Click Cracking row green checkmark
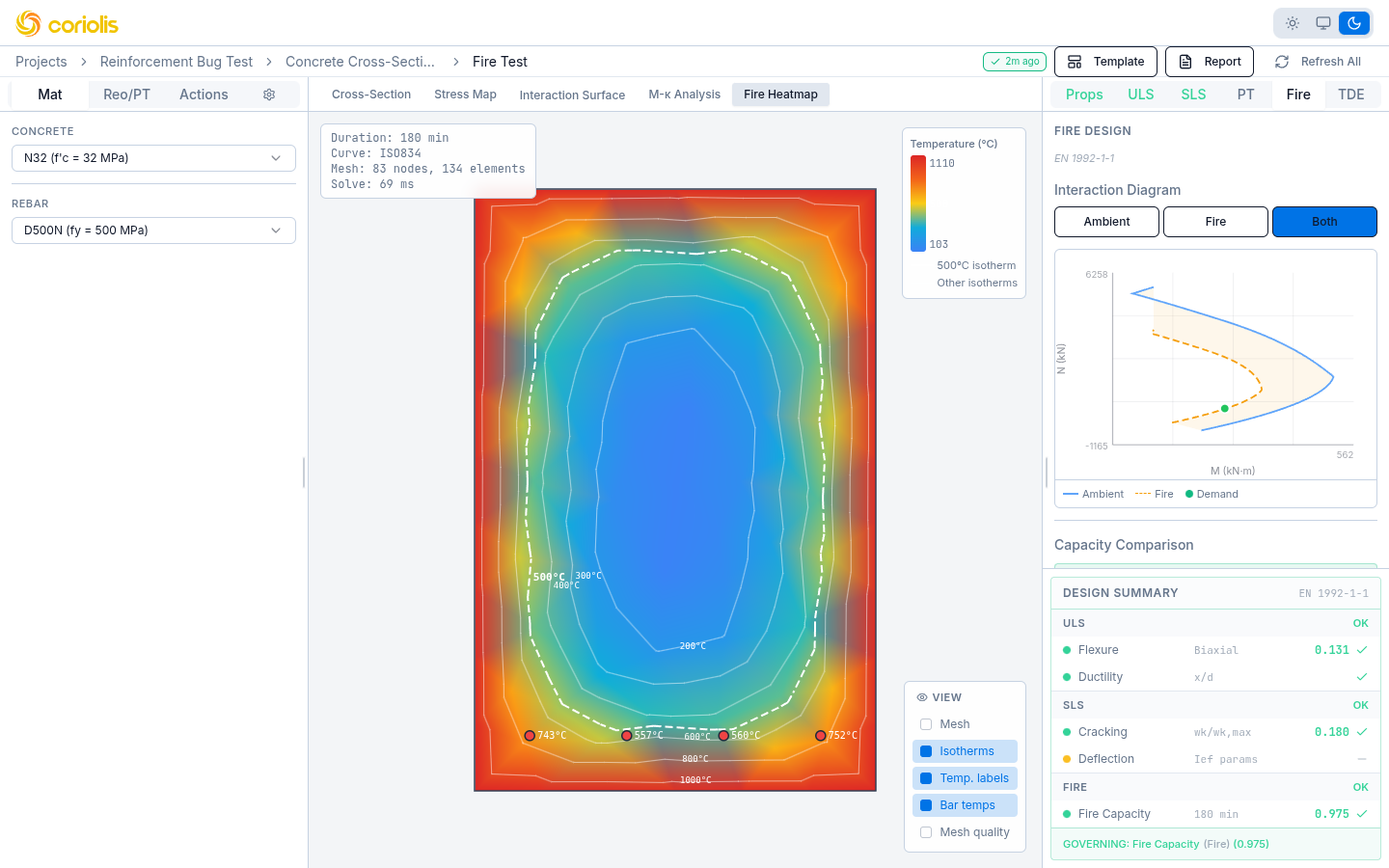This screenshot has height=868, width=1389. tap(1362, 732)
